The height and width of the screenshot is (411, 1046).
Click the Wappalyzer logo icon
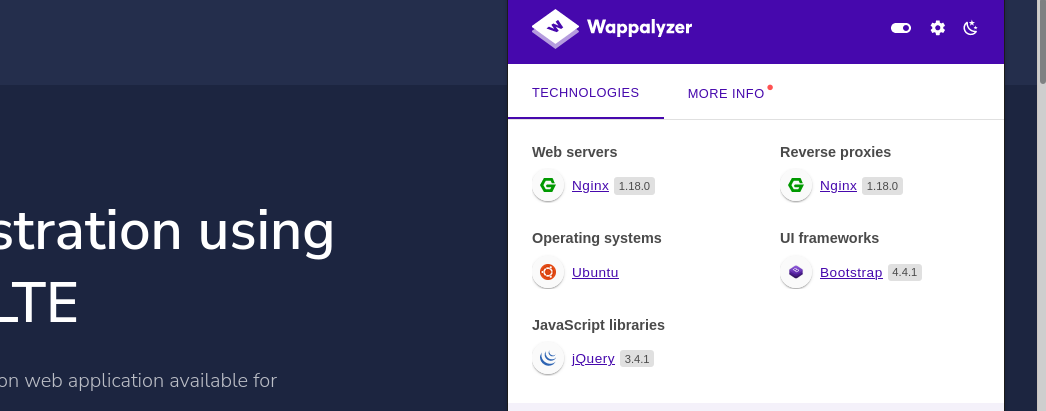(x=555, y=28)
